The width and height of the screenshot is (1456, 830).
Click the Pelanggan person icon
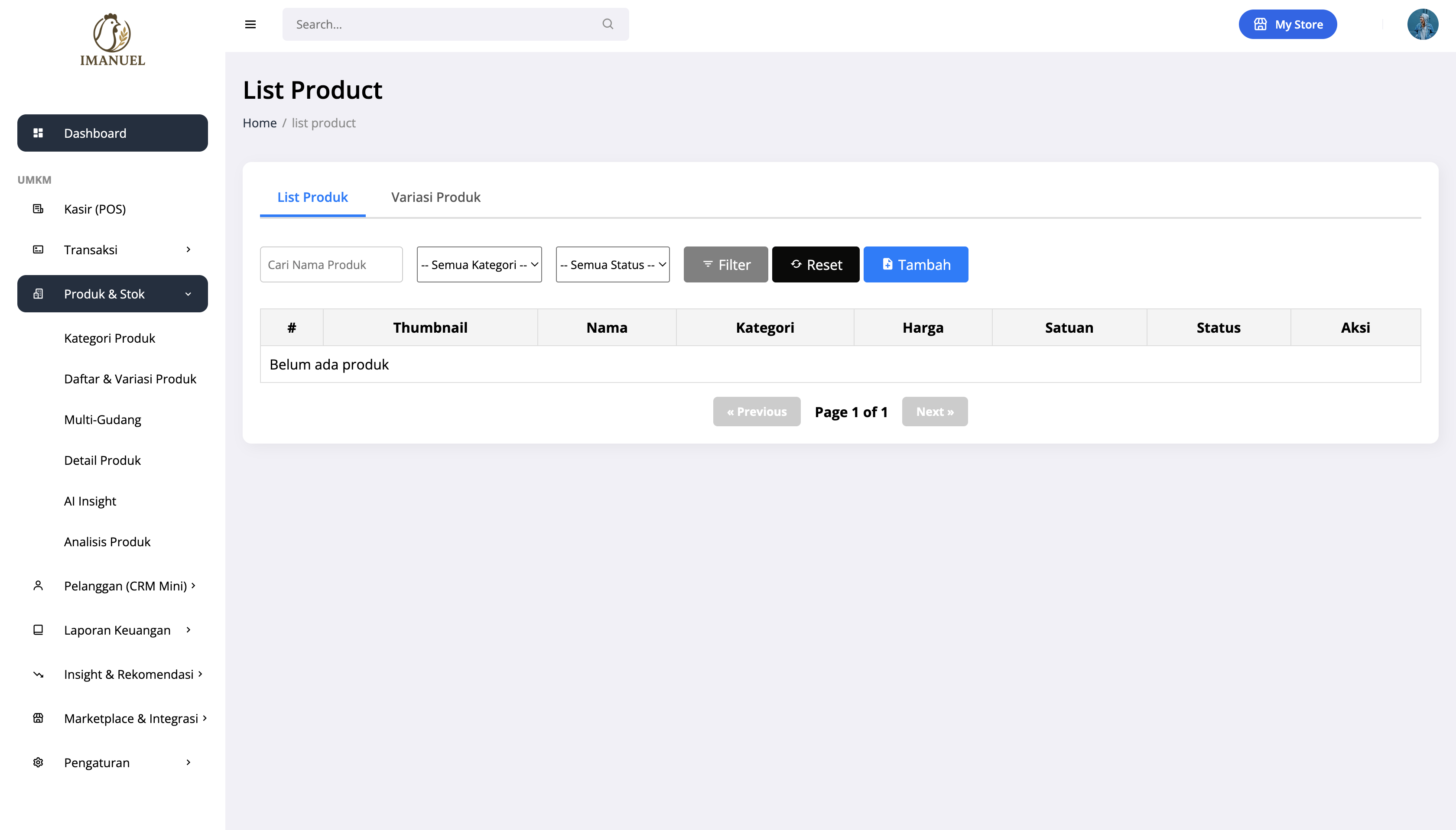[38, 585]
